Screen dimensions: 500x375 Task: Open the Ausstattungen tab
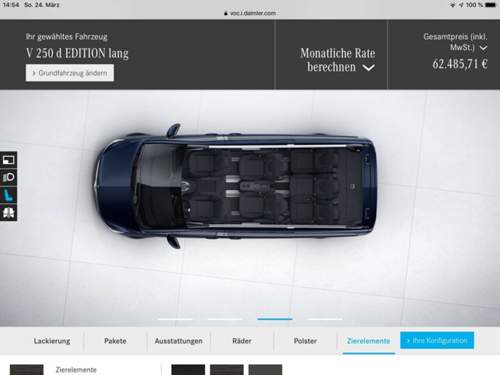tap(179, 341)
